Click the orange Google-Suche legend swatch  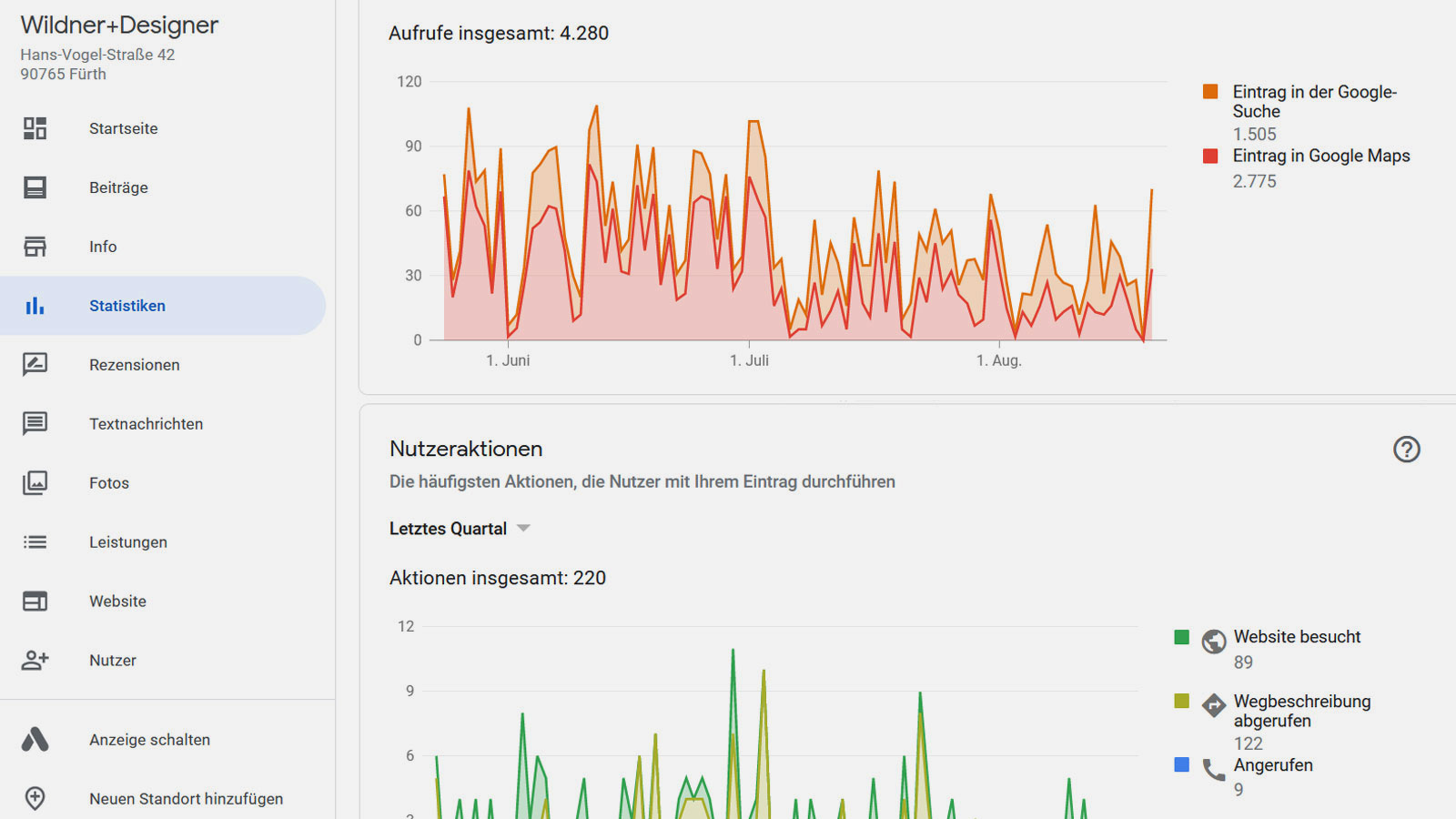click(1210, 92)
